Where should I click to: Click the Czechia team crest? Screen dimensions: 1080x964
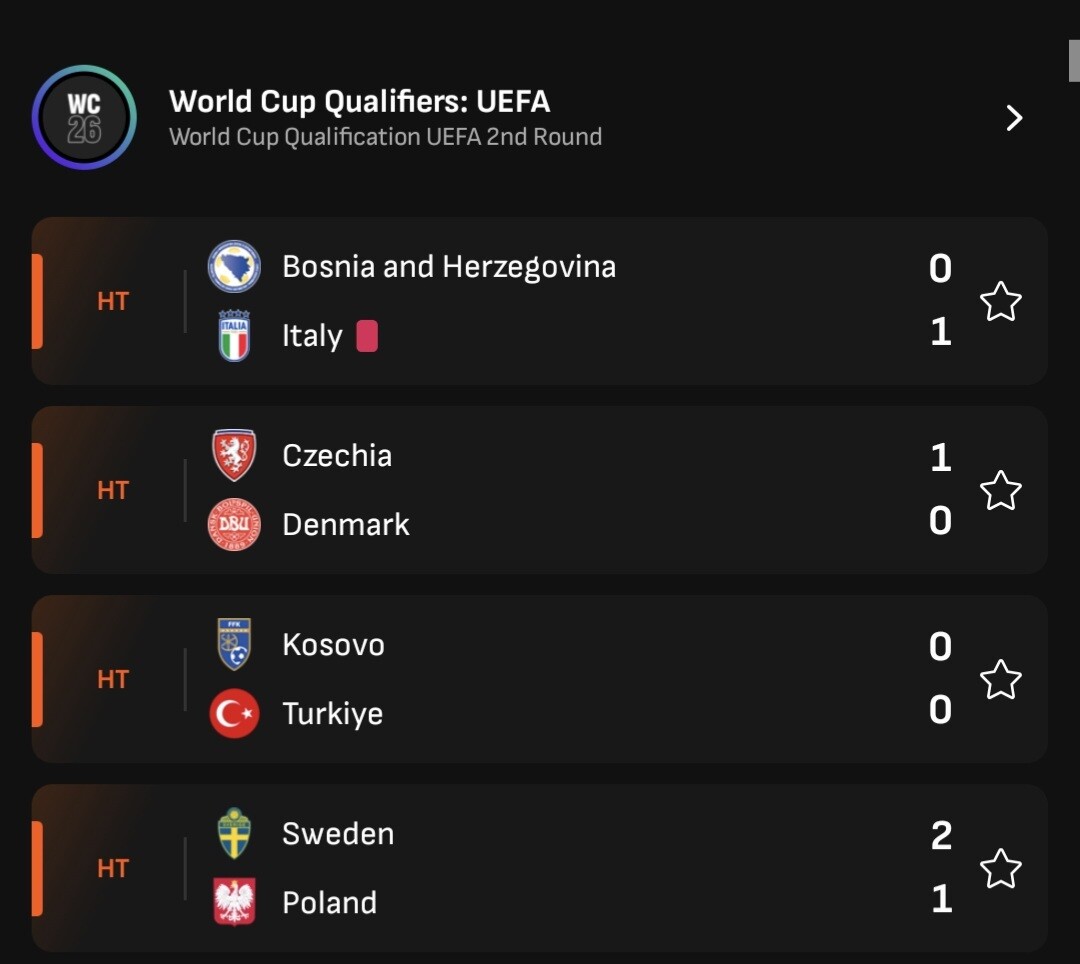coord(234,456)
